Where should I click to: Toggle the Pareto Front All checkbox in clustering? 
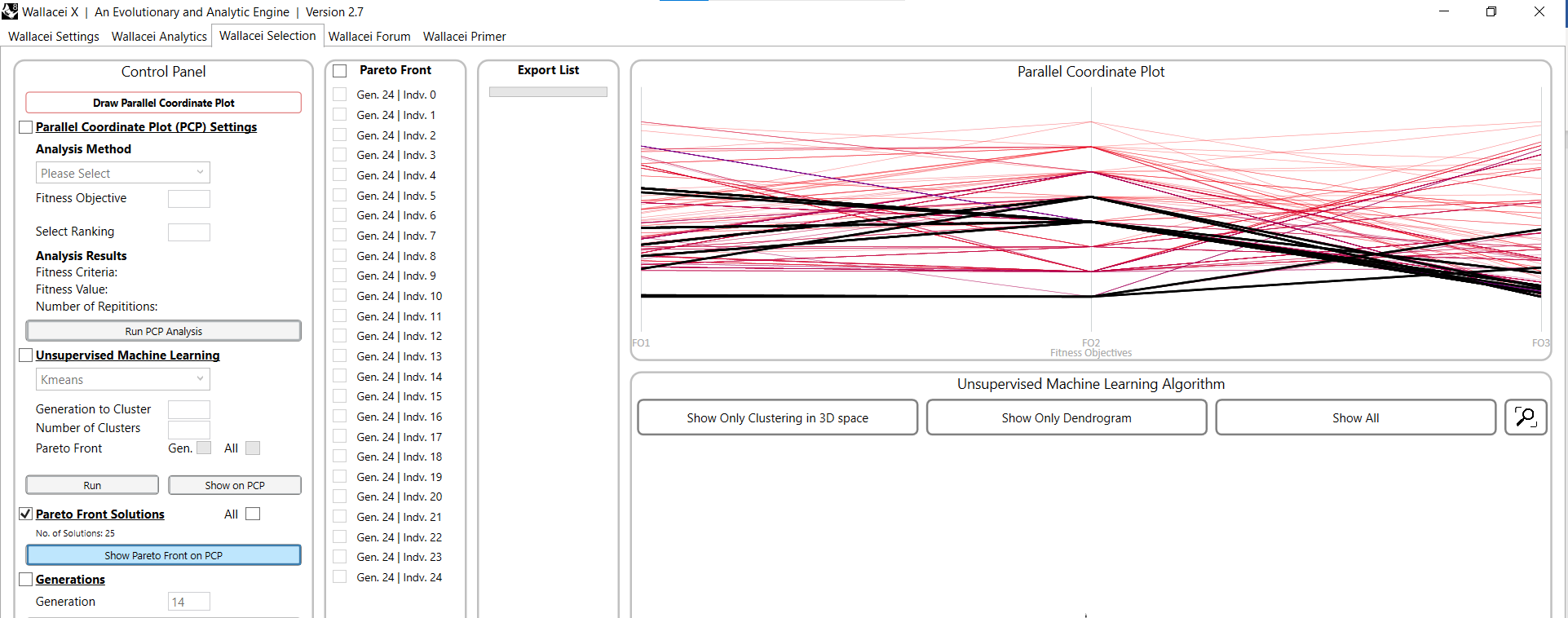tap(253, 448)
